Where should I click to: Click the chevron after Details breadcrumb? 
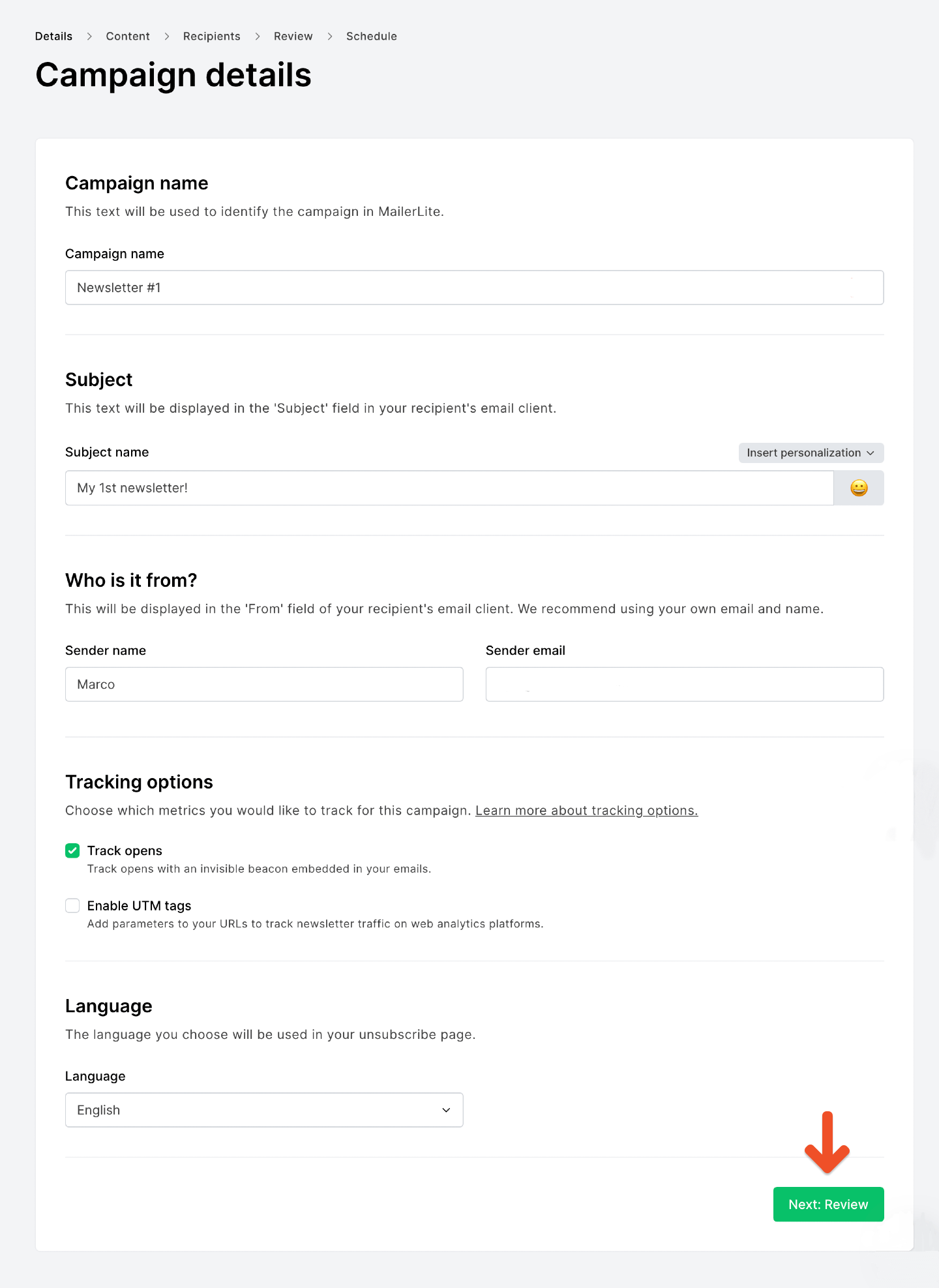(x=89, y=37)
